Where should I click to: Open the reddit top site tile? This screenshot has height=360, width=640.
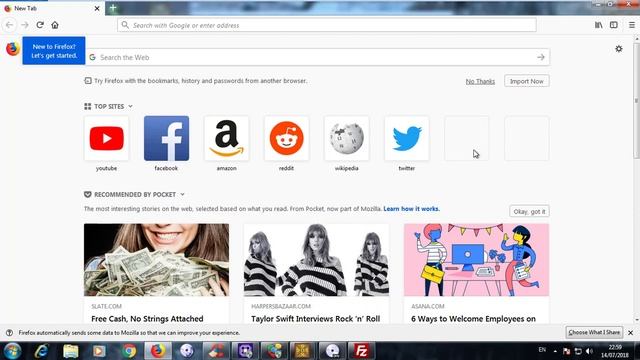(287, 138)
